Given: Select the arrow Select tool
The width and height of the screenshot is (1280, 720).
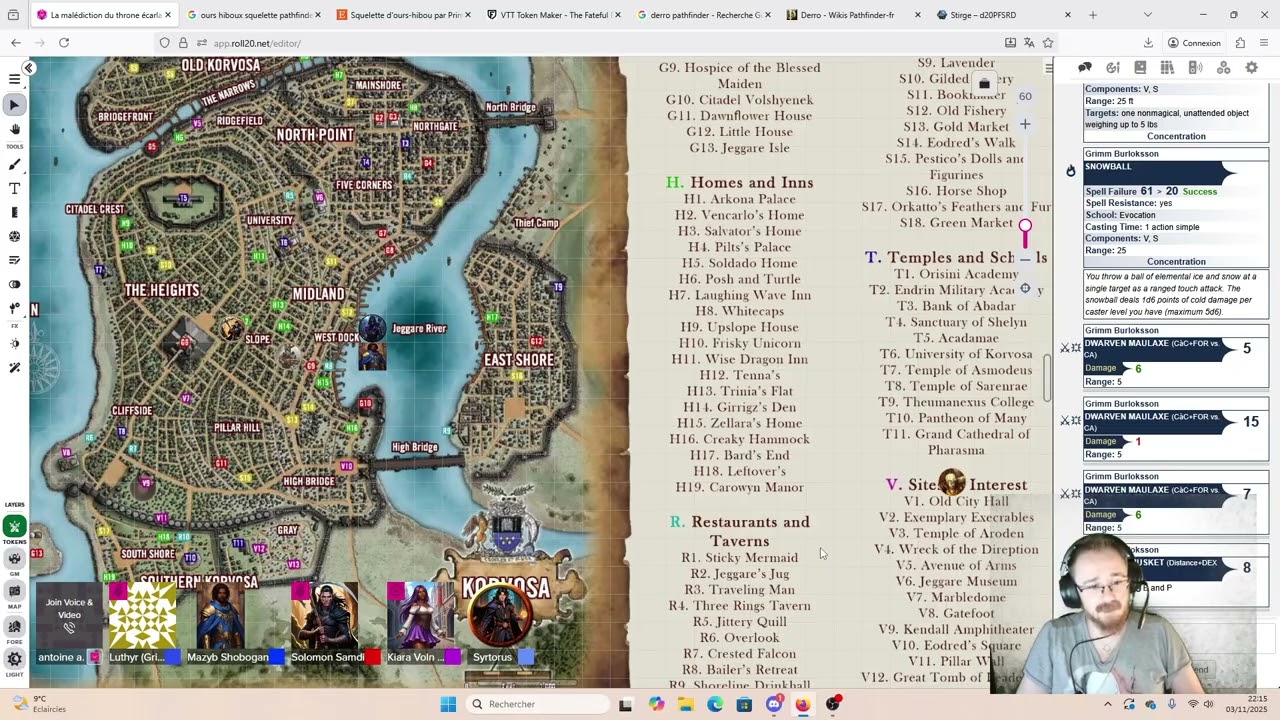Looking at the screenshot, I should [x=14, y=105].
